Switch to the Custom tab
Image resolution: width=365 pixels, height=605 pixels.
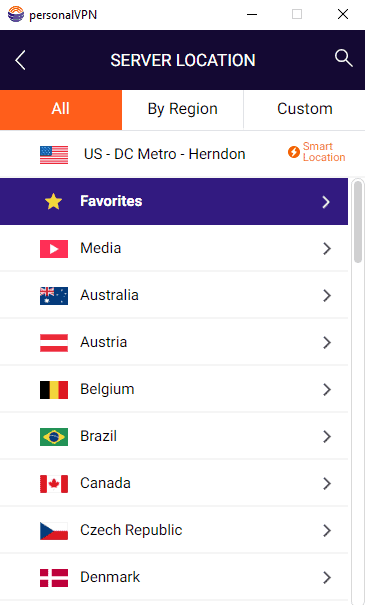pos(304,110)
